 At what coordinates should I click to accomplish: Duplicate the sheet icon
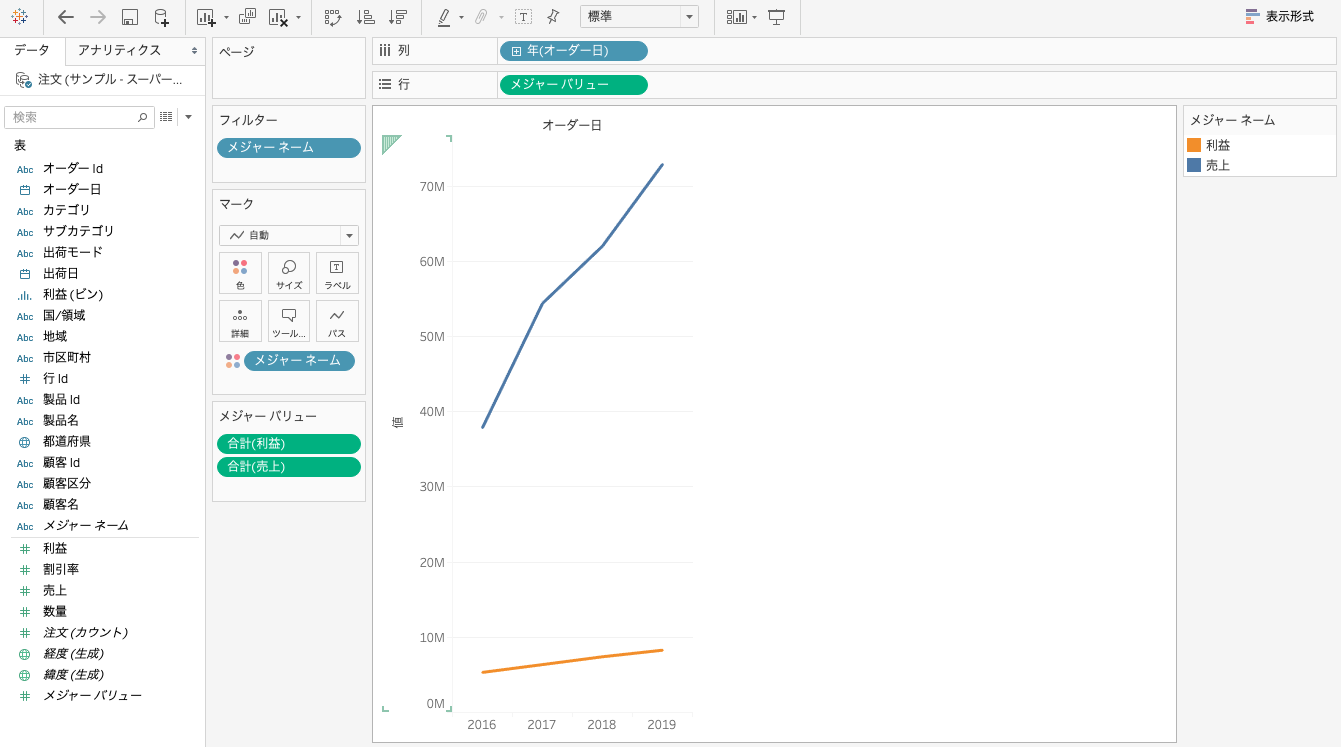247,17
